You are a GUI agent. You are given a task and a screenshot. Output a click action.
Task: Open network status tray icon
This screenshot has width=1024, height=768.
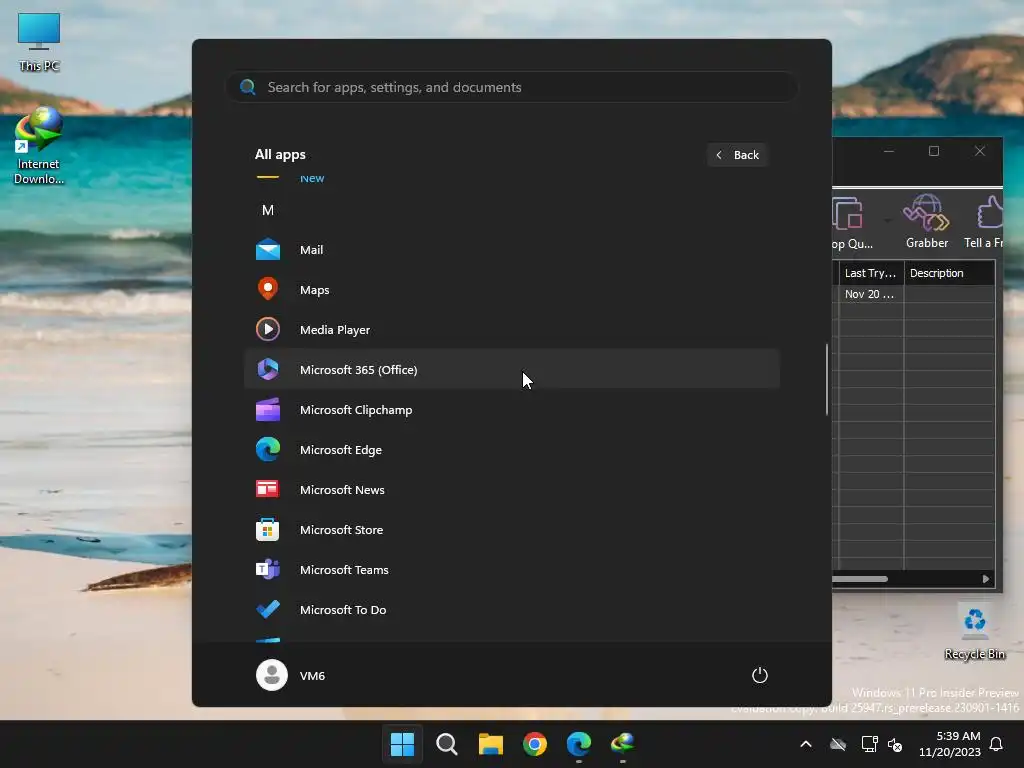click(869, 744)
